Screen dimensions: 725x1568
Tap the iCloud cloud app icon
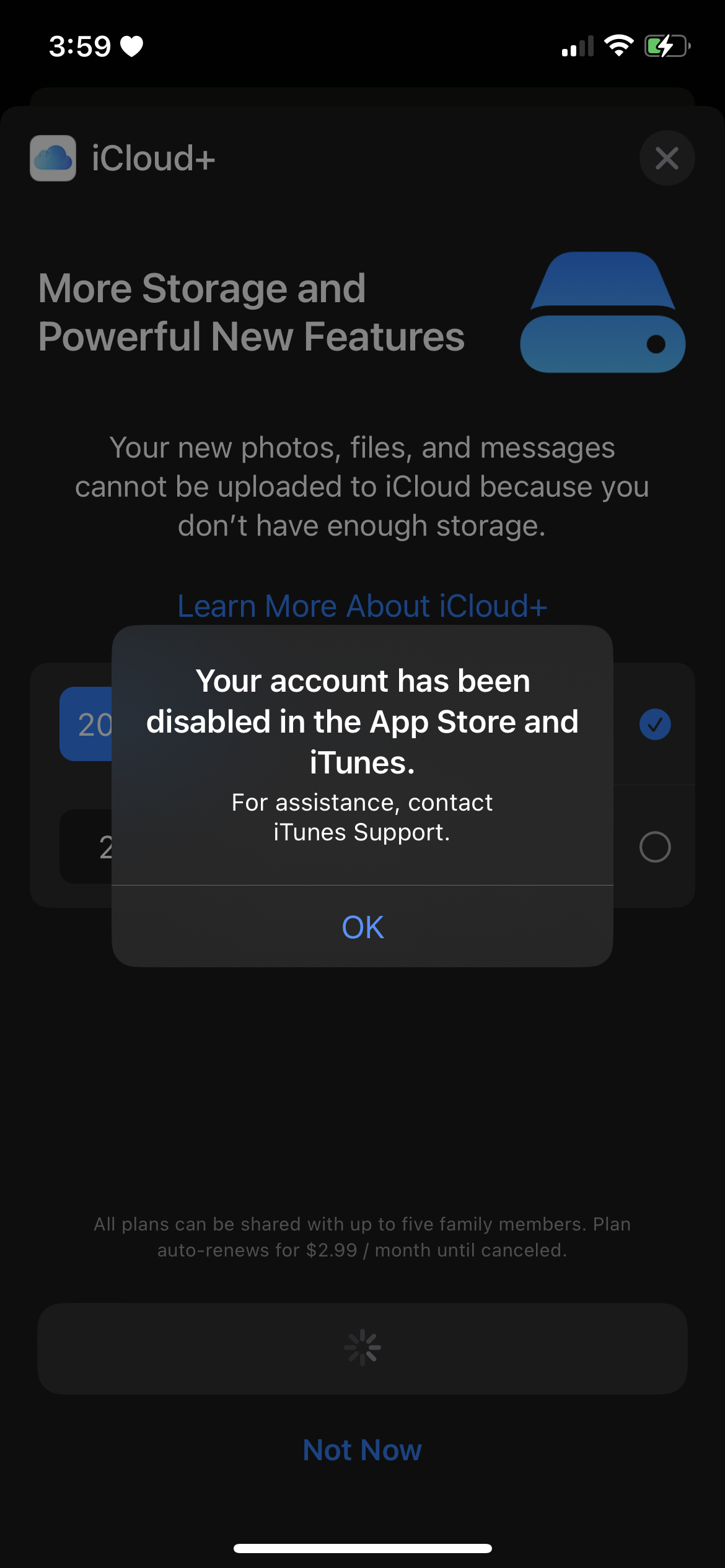coord(53,158)
